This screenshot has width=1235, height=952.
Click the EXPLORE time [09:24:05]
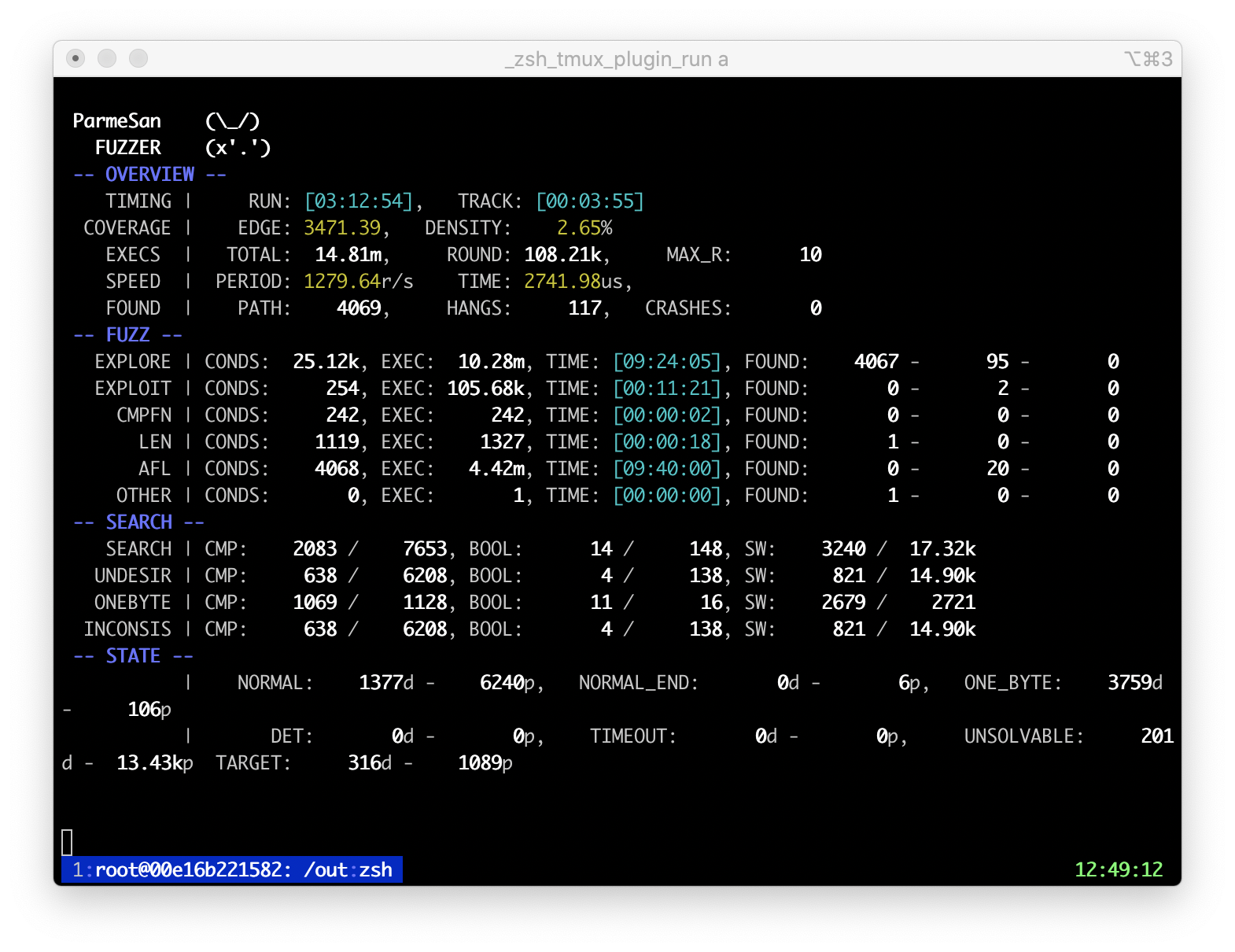(x=667, y=362)
